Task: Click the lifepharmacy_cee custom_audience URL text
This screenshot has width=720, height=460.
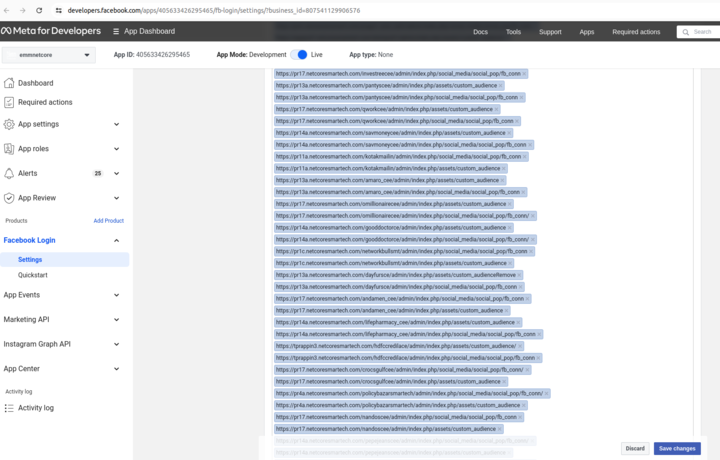Action: pyautogui.click(x=395, y=322)
